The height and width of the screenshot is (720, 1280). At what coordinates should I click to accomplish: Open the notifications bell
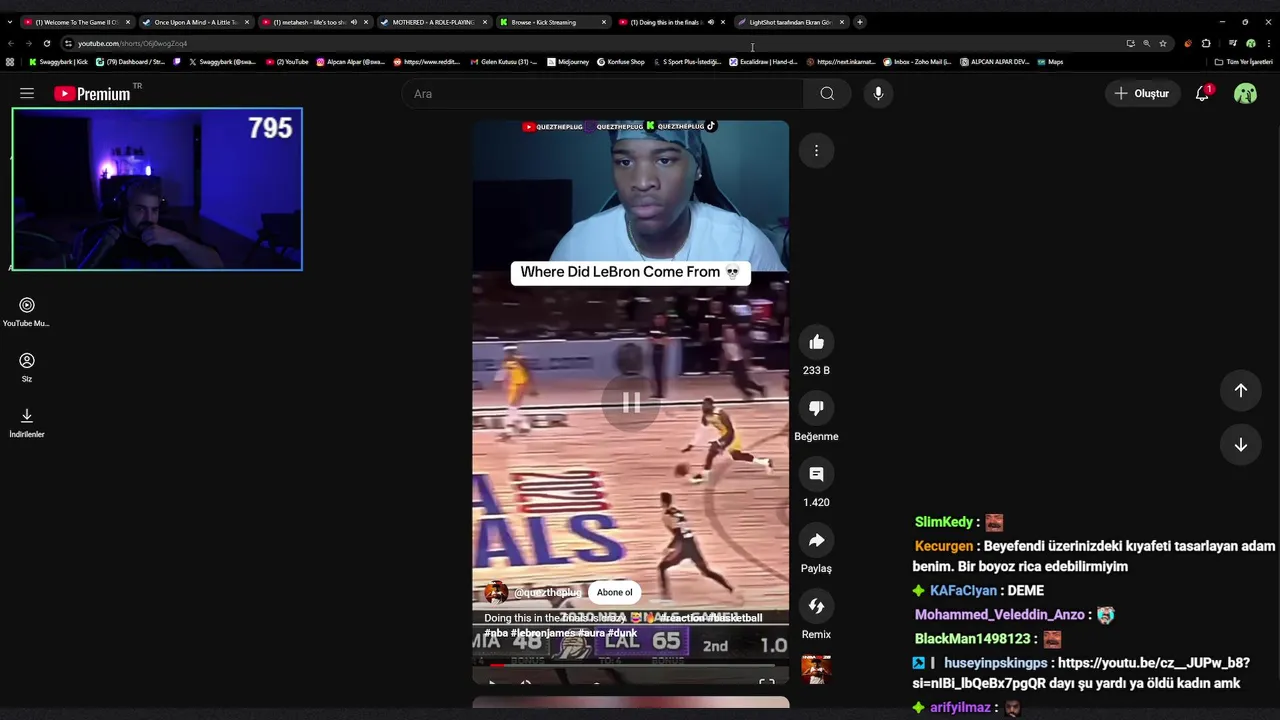[x=1203, y=93]
